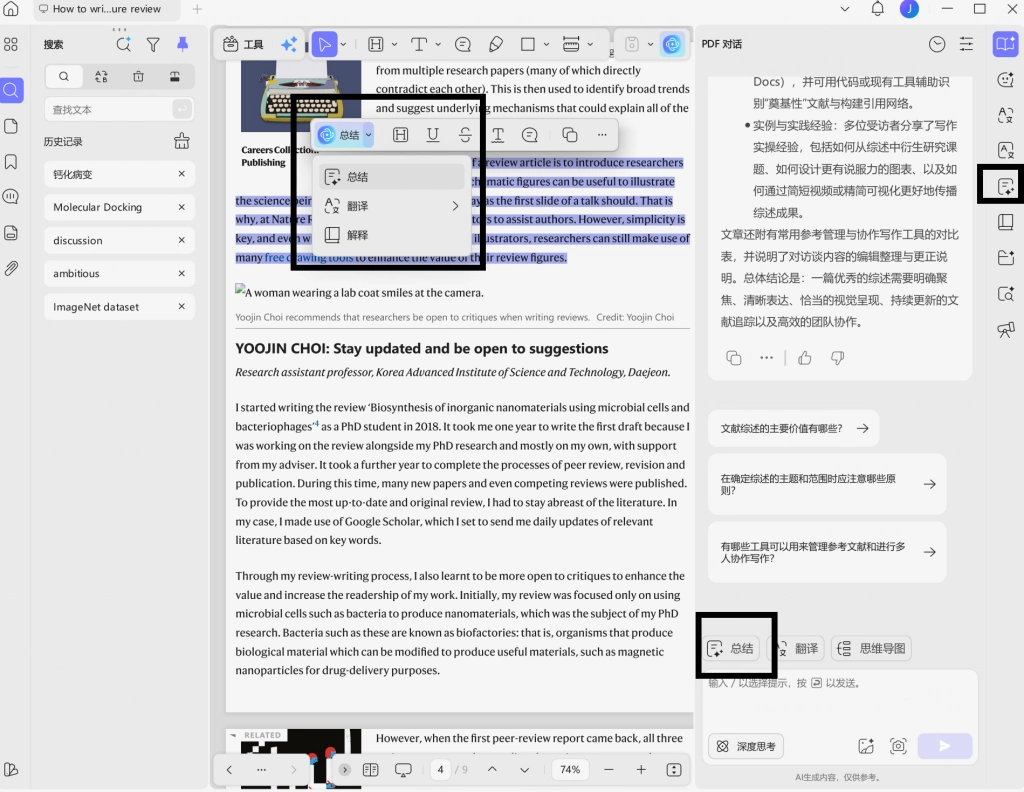The image size is (1024, 792).
Task: Click the zoom in plus button
Action: click(641, 770)
